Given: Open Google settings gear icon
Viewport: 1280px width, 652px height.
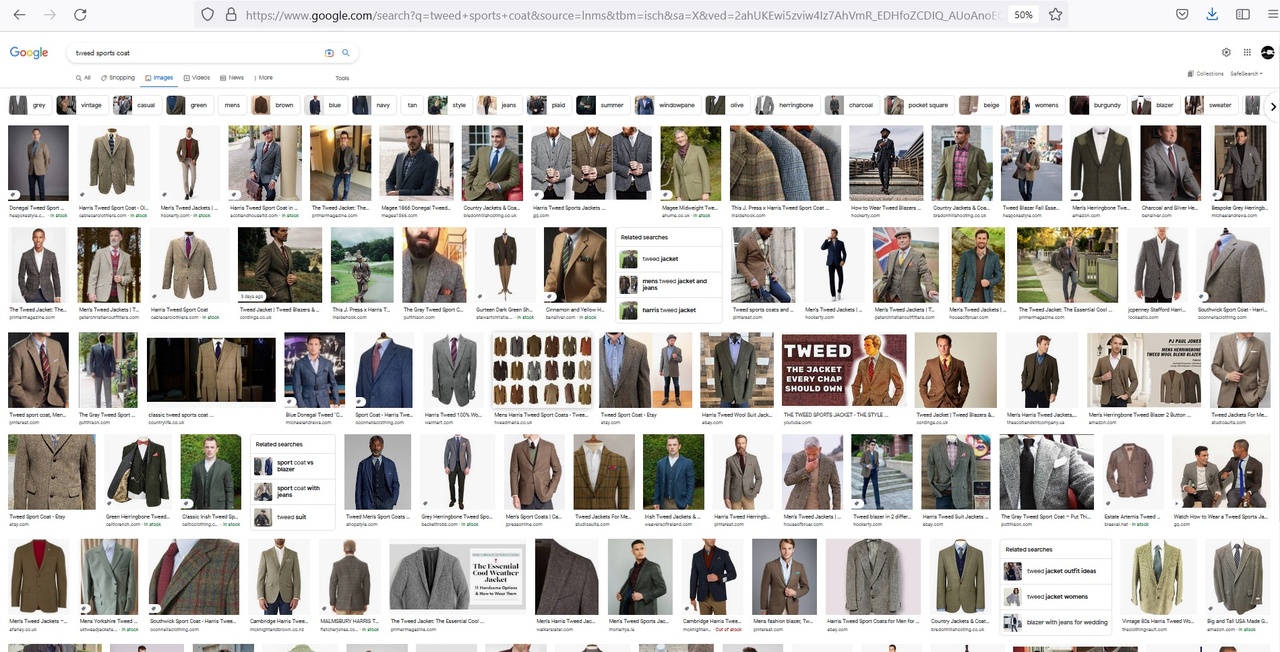Looking at the screenshot, I should (1227, 52).
